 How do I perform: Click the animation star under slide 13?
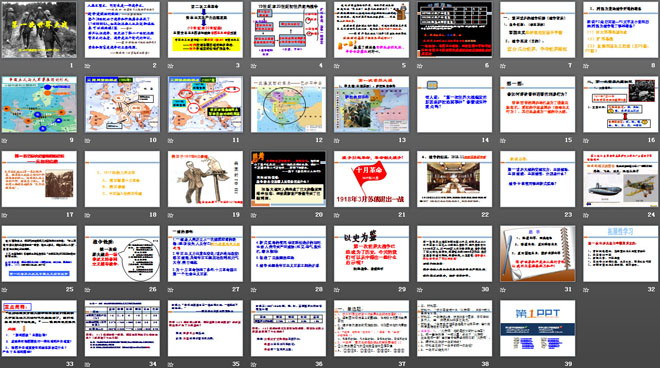pyautogui.click(x=337, y=140)
